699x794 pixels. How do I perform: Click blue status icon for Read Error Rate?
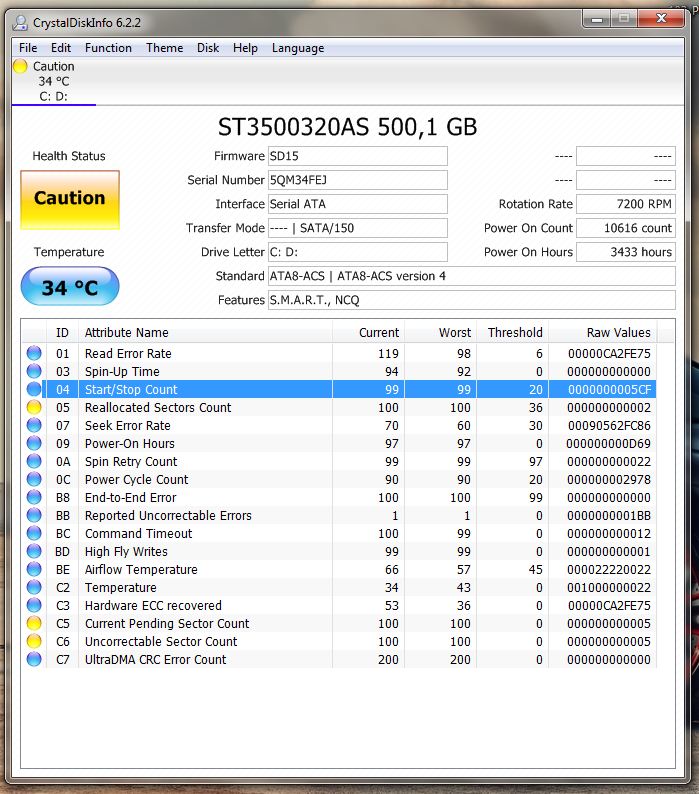coord(34,353)
